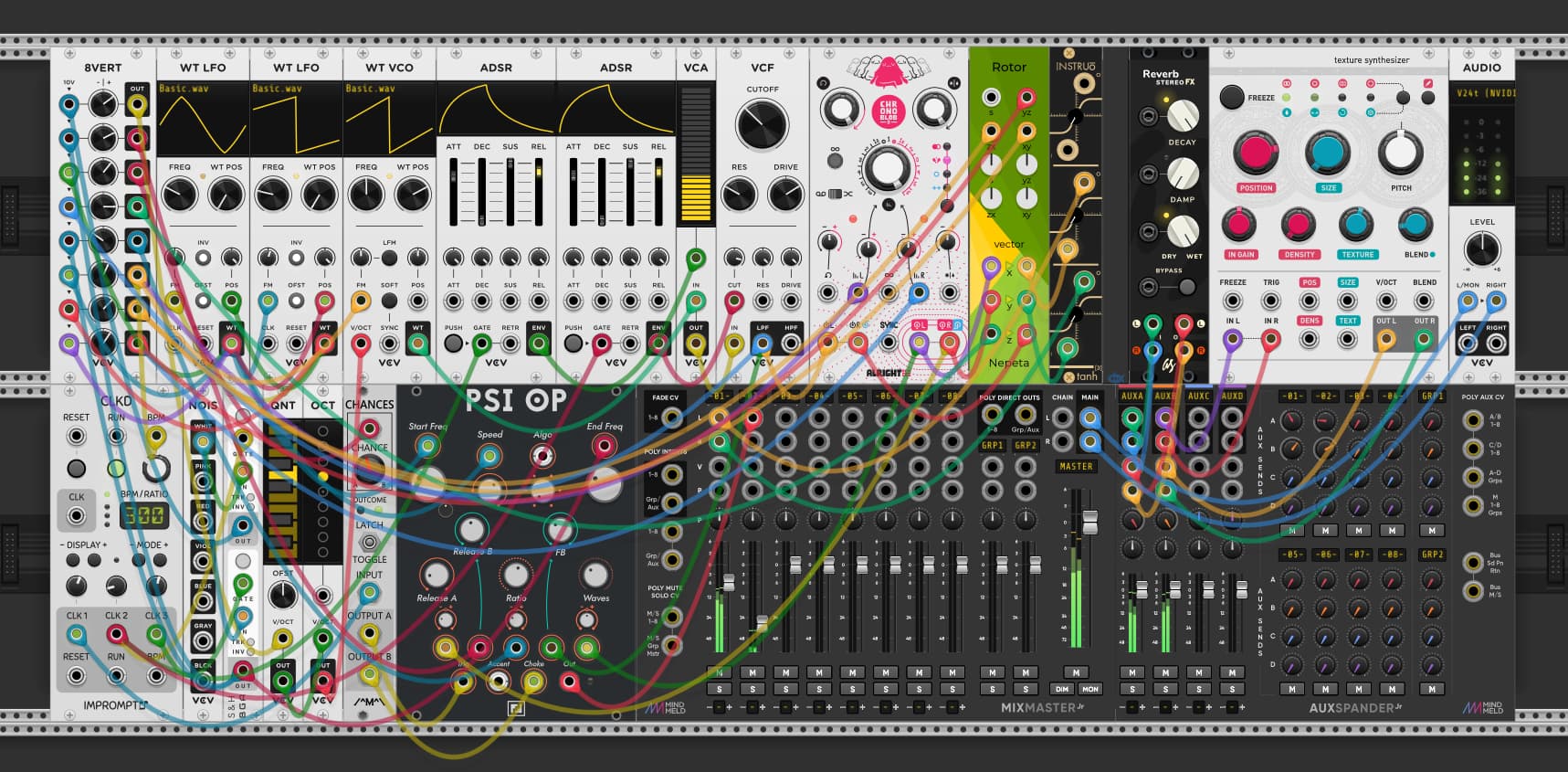Open the first WT LFO Basic.wav wavetable display
The height and width of the screenshot is (772, 1568).
(203, 119)
